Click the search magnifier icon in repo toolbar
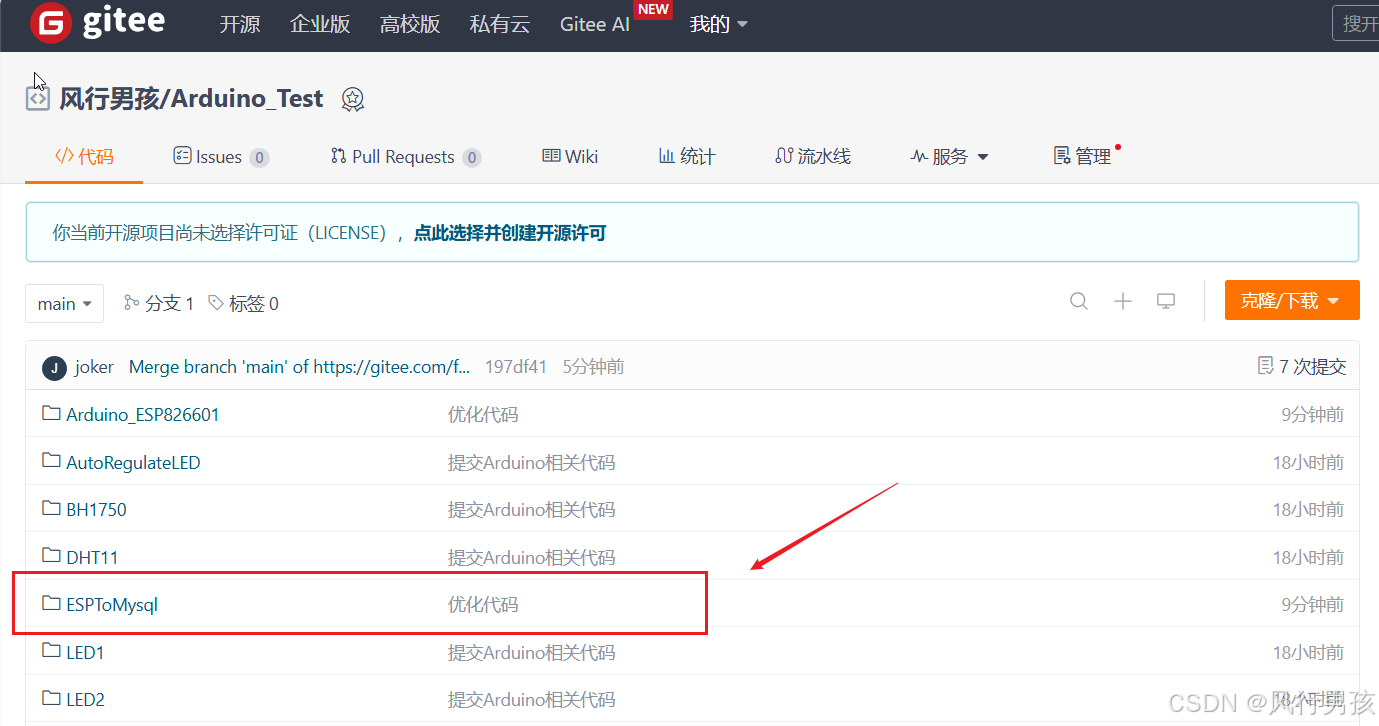This screenshot has height=726, width=1379. [1079, 301]
